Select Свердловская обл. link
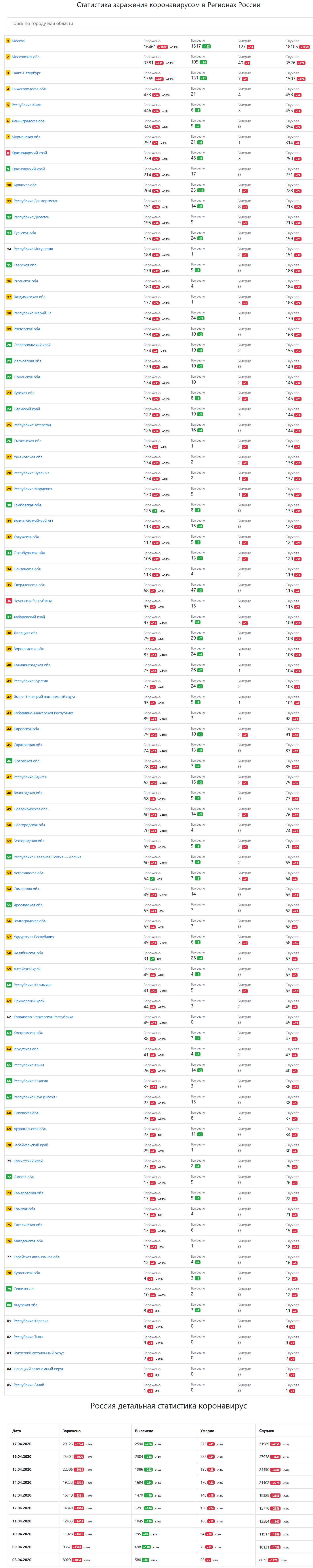 [29, 585]
